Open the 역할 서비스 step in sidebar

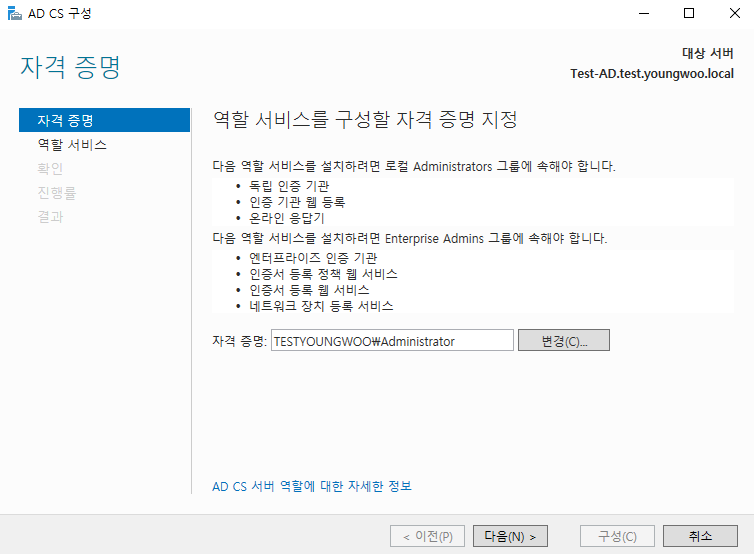(x=72, y=145)
